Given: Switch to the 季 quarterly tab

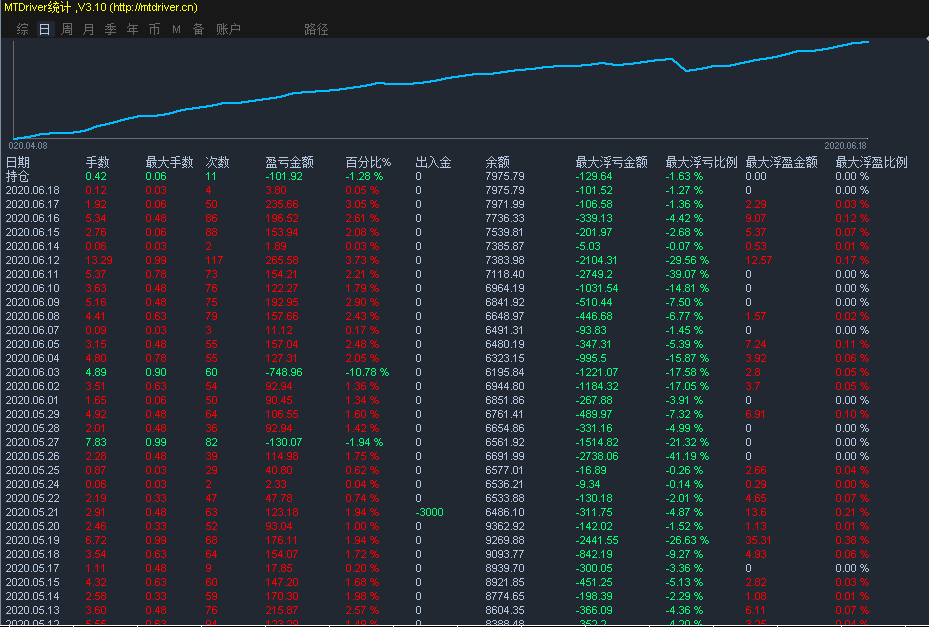Looking at the screenshot, I should click(111, 29).
